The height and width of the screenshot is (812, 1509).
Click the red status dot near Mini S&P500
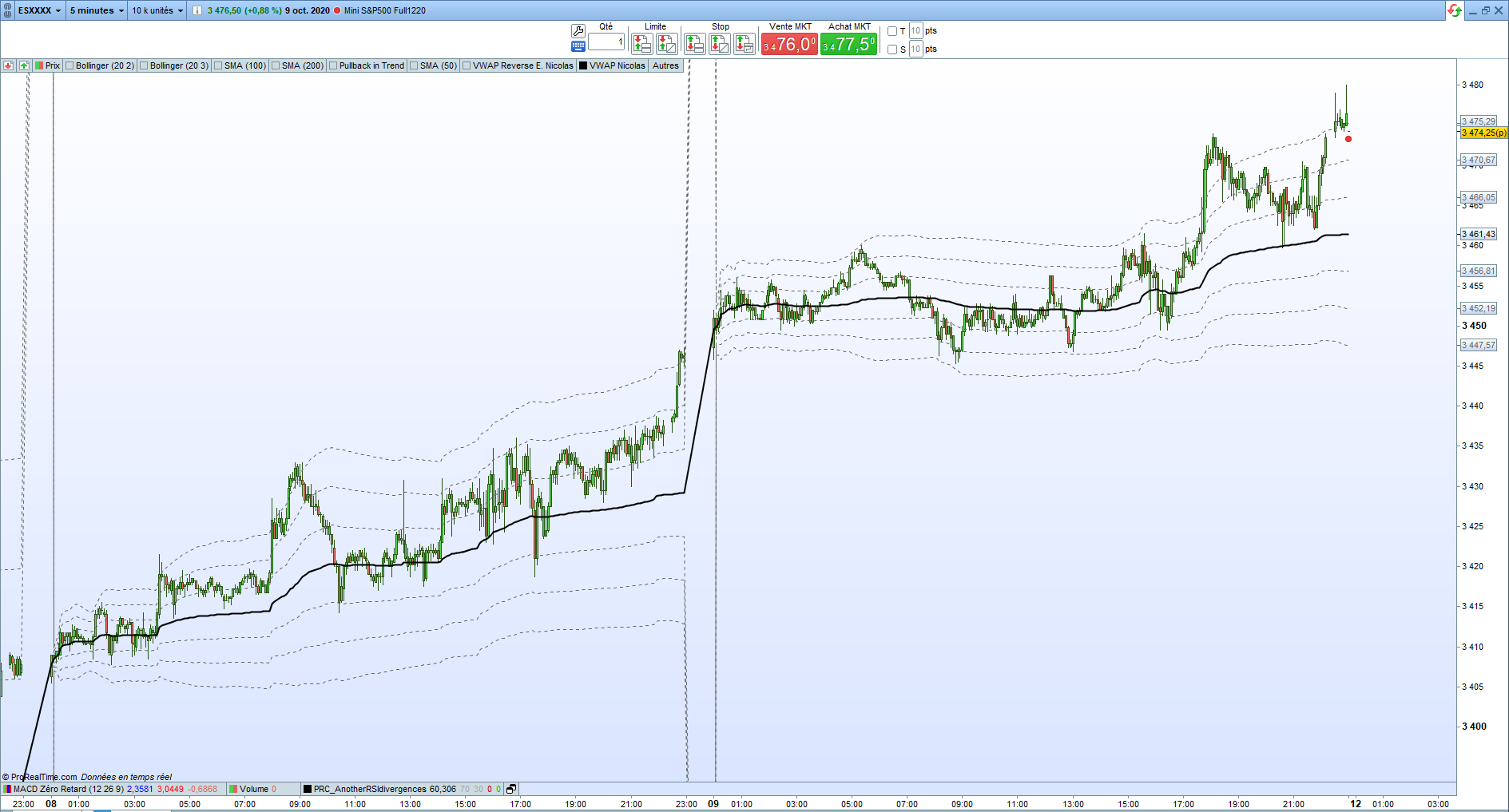(337, 10)
